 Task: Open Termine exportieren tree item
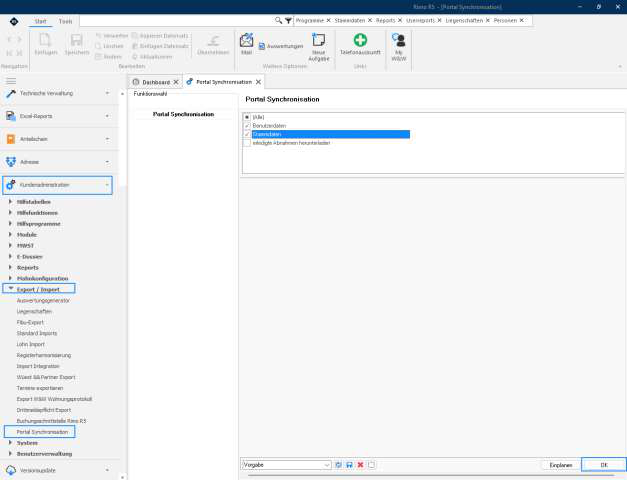tap(40, 388)
